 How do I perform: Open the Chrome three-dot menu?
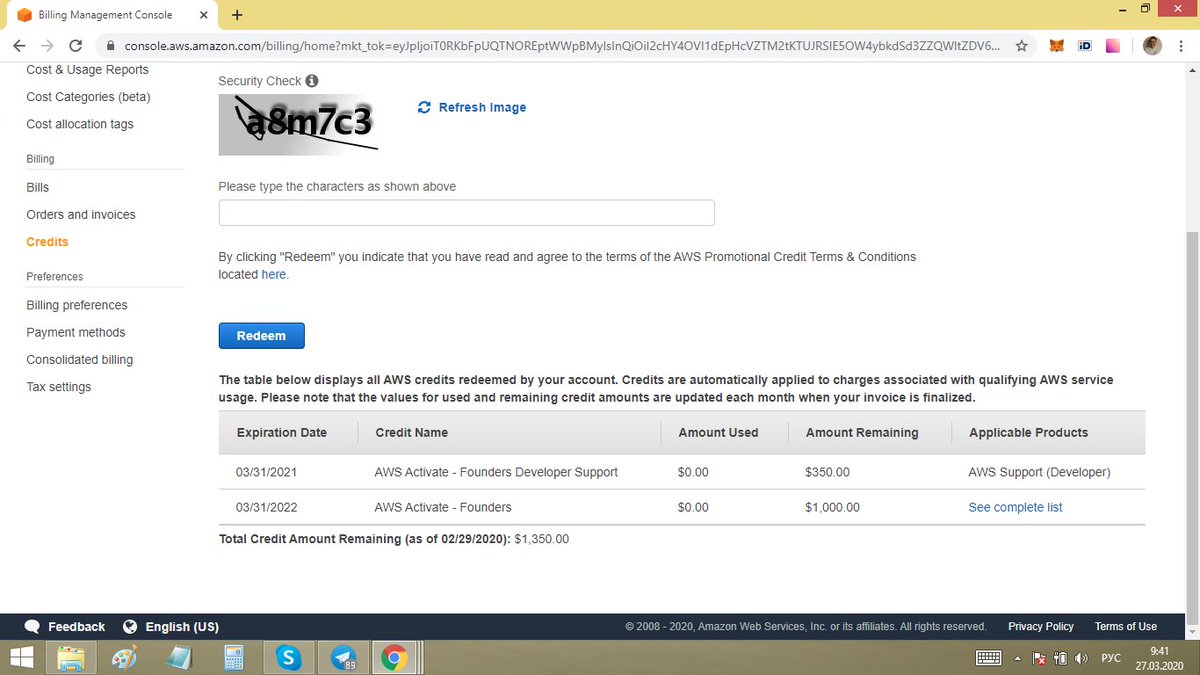pos(1181,46)
